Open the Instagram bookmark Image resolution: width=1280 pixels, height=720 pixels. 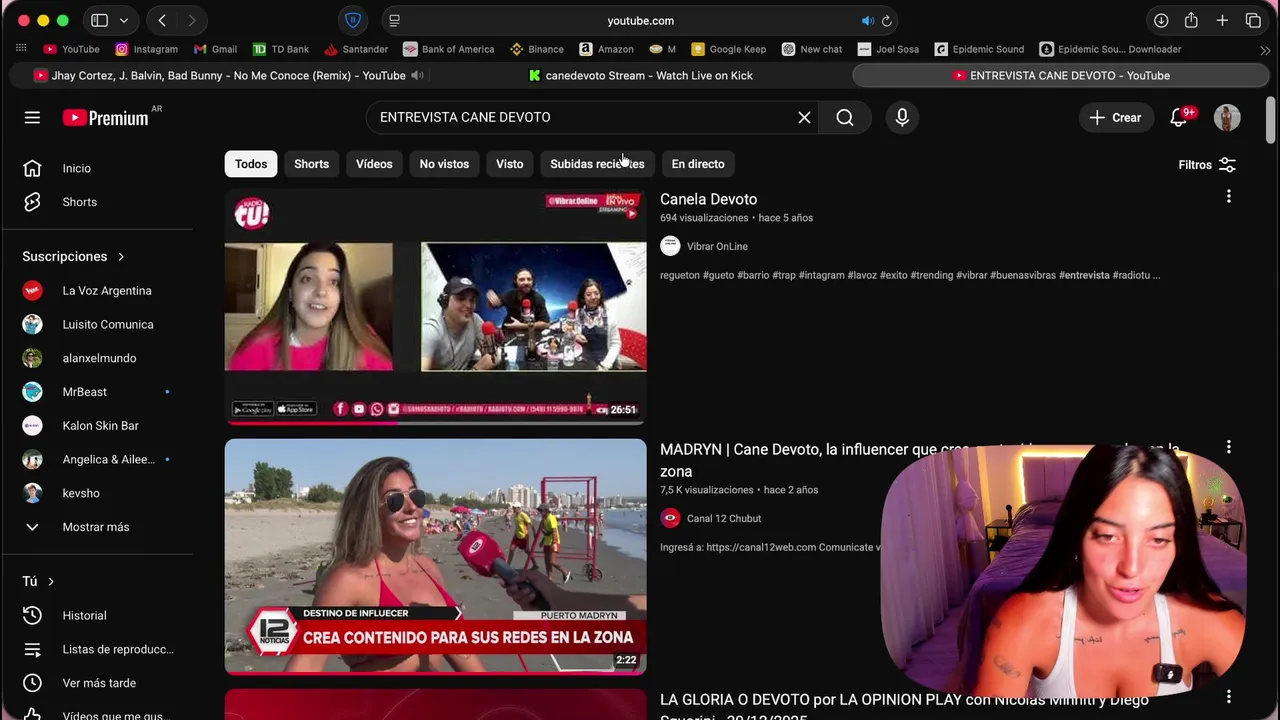[146, 49]
